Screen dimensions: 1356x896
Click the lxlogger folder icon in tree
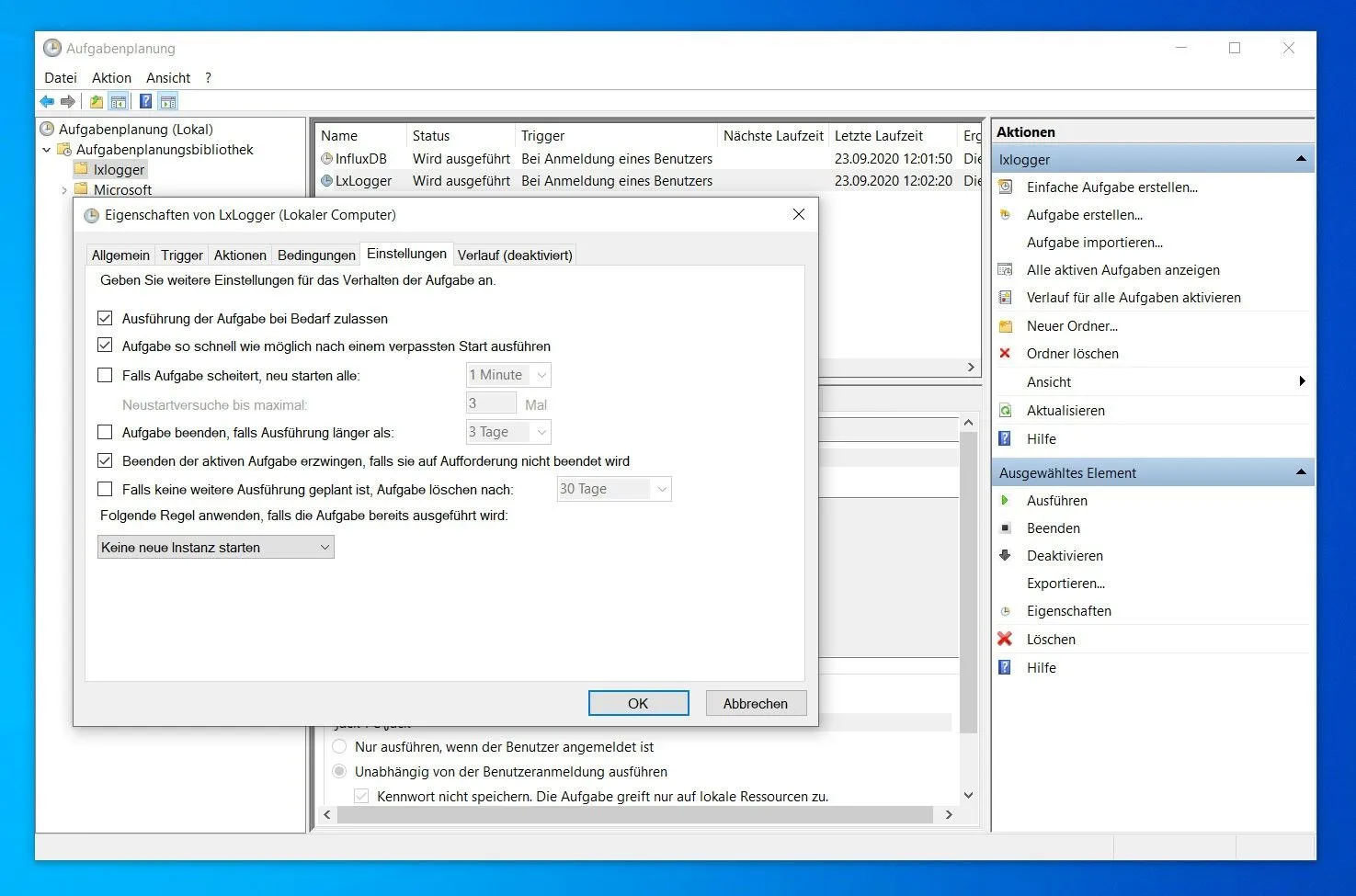pos(81,169)
